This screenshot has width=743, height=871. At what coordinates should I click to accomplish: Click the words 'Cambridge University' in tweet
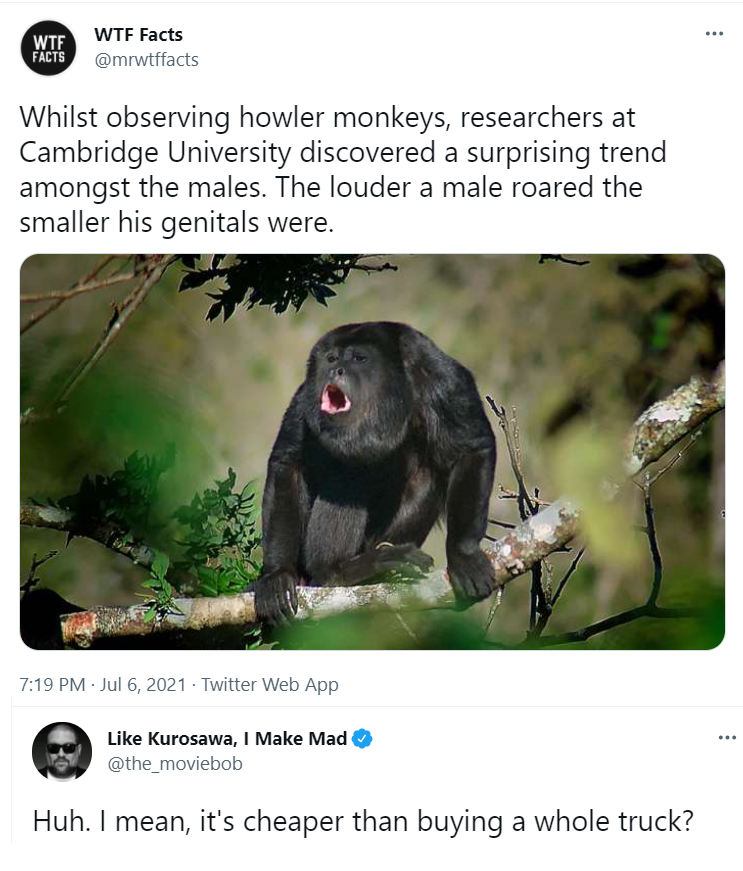(156, 153)
